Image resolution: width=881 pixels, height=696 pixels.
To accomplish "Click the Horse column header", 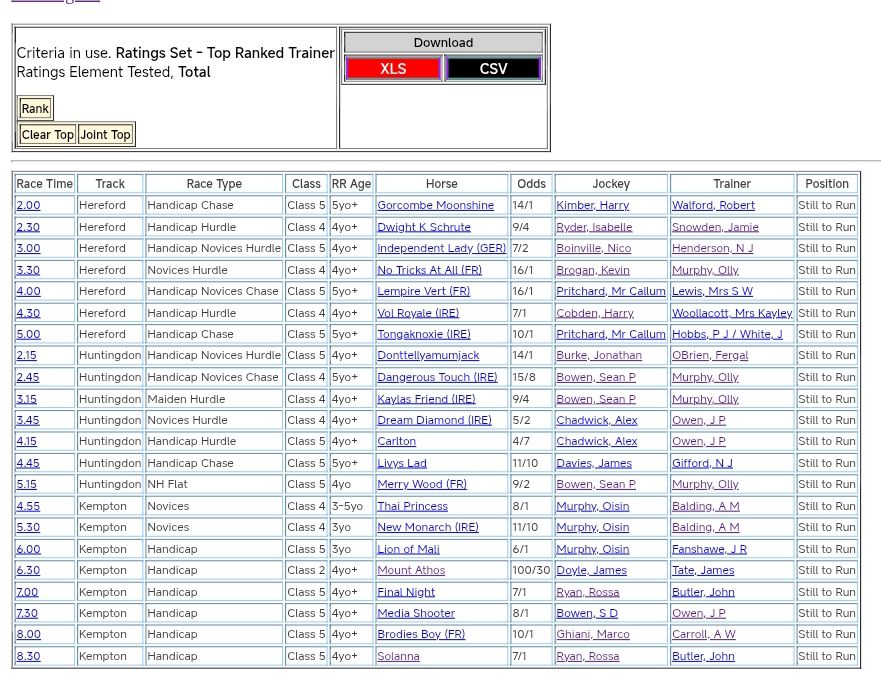I will pos(441,184).
